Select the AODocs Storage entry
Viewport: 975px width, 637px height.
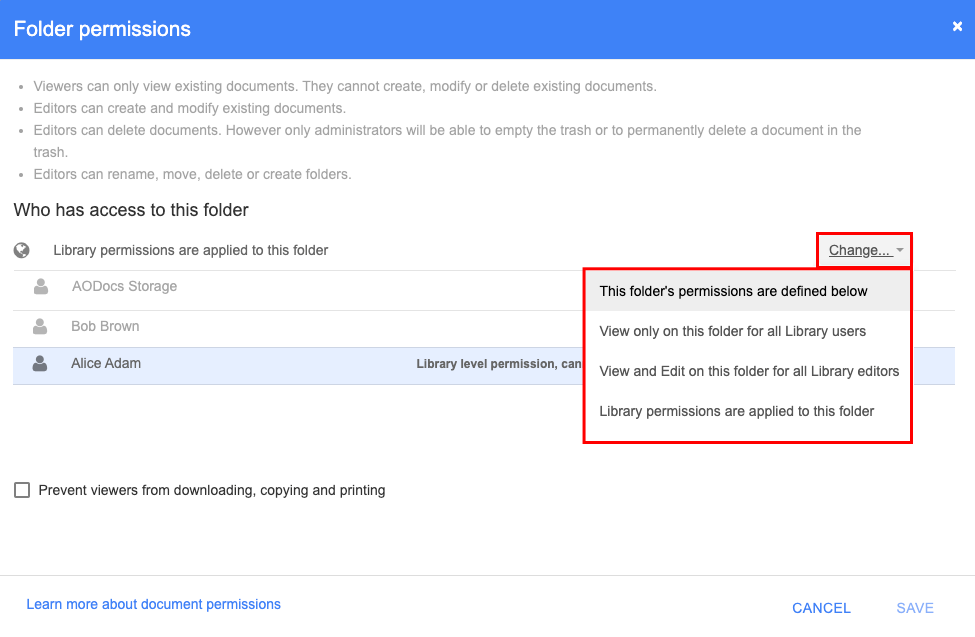[298, 291]
